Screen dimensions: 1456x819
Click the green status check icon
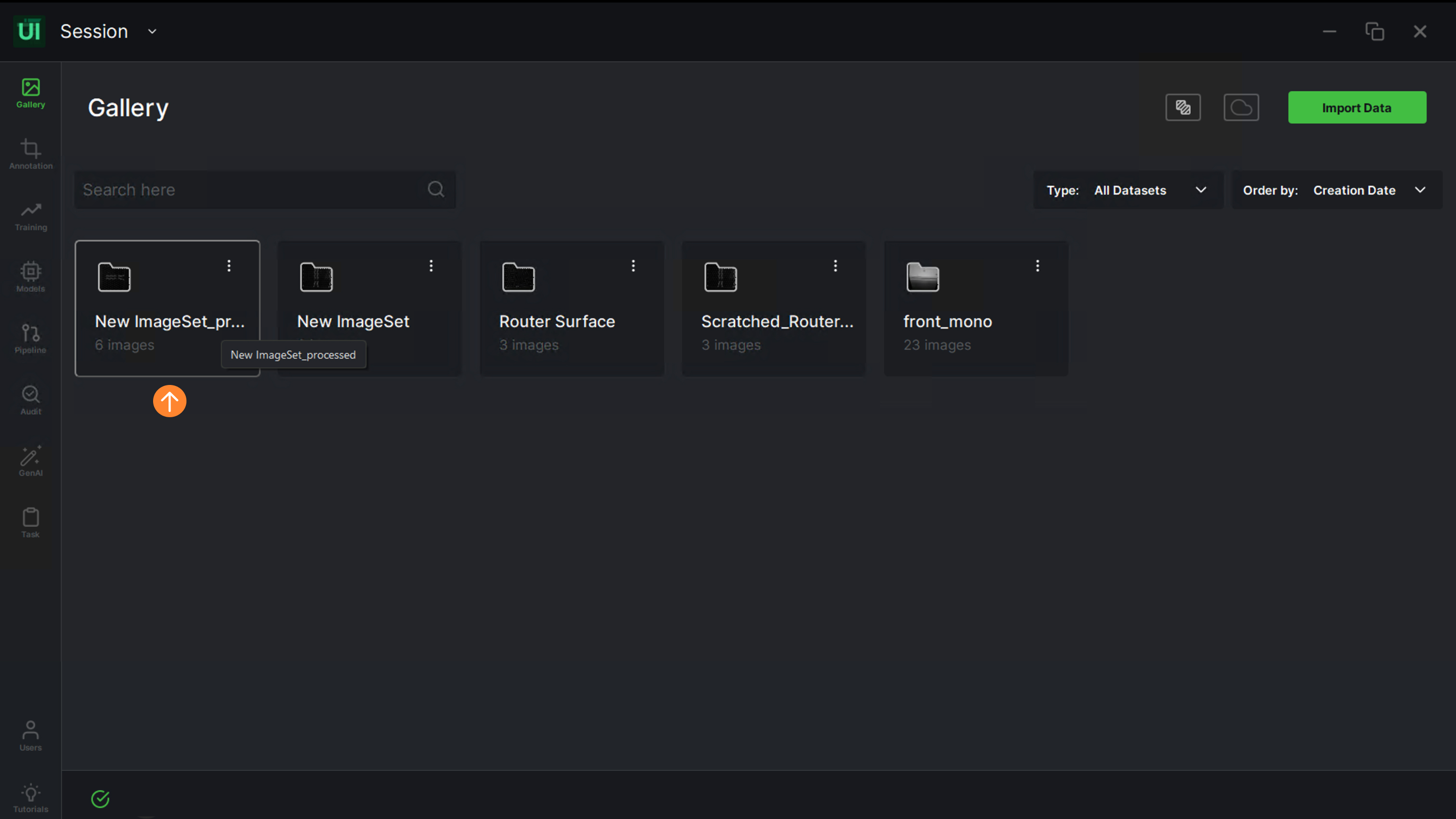[100, 799]
